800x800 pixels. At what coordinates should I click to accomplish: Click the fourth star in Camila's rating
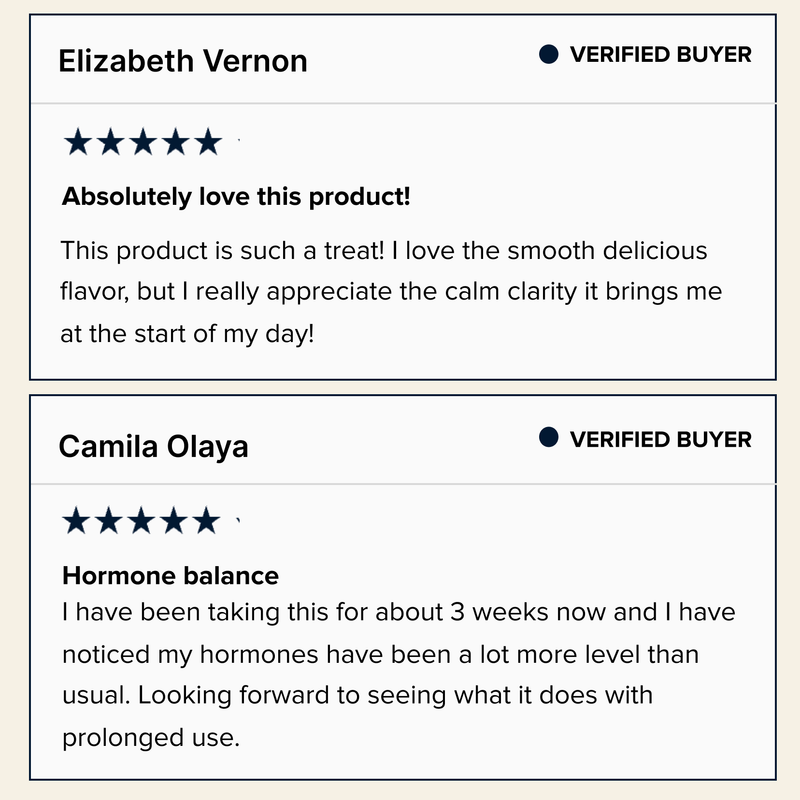pyautogui.click(x=174, y=520)
